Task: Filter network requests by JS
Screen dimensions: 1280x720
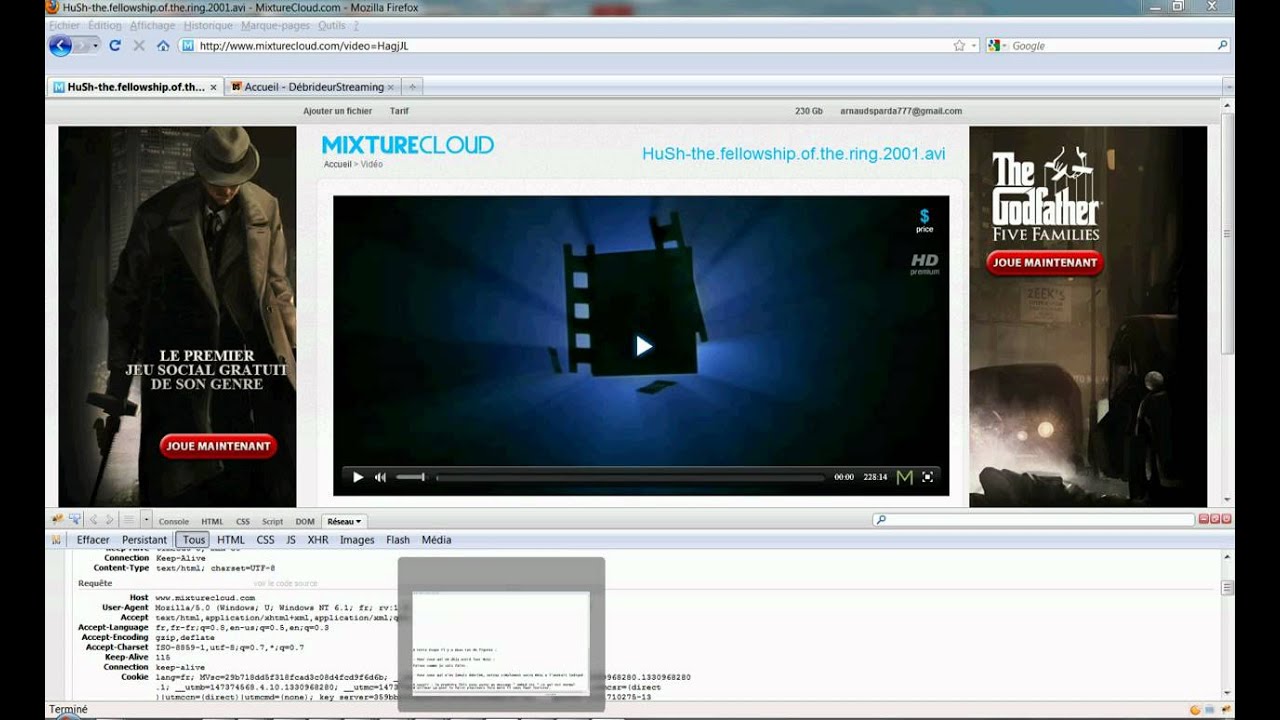Action: [x=291, y=540]
